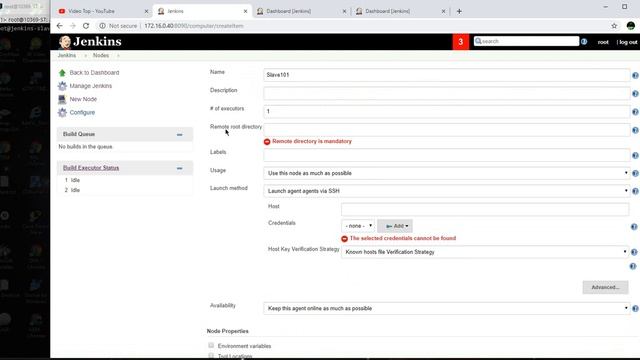Open help for Launch method
This screenshot has height=360, width=640.
click(x=635, y=191)
